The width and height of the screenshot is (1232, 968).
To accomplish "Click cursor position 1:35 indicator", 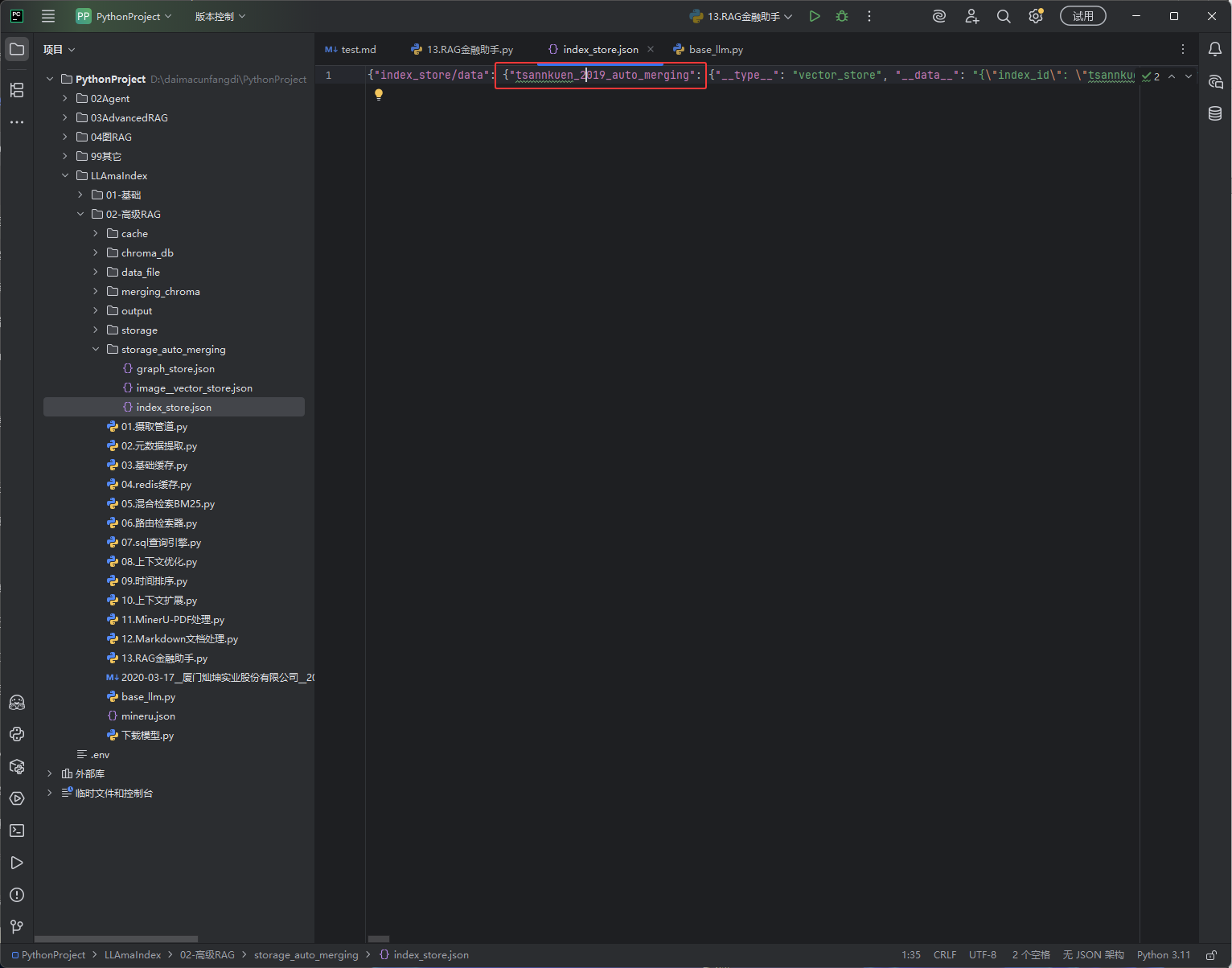I will (x=911, y=955).
